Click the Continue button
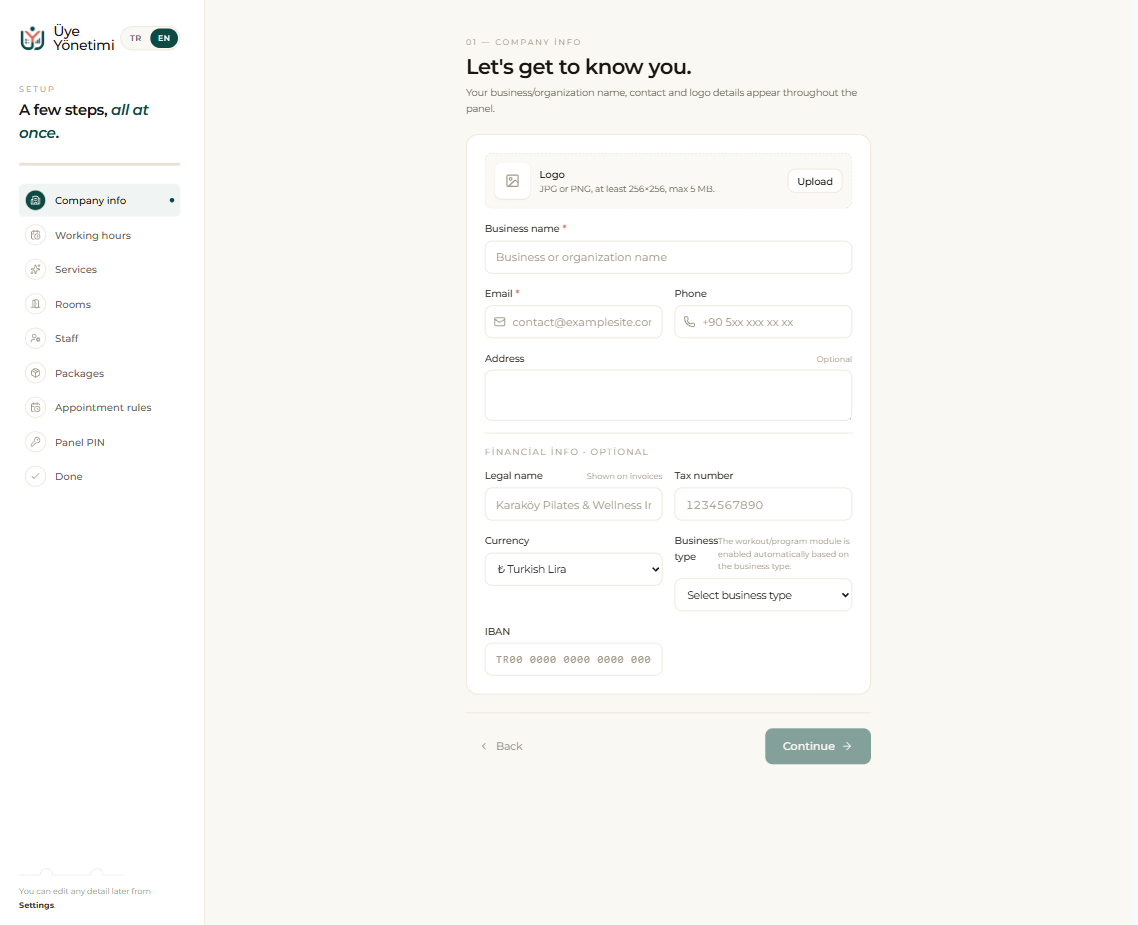The width and height of the screenshot is (1138, 925). pyautogui.click(x=818, y=746)
